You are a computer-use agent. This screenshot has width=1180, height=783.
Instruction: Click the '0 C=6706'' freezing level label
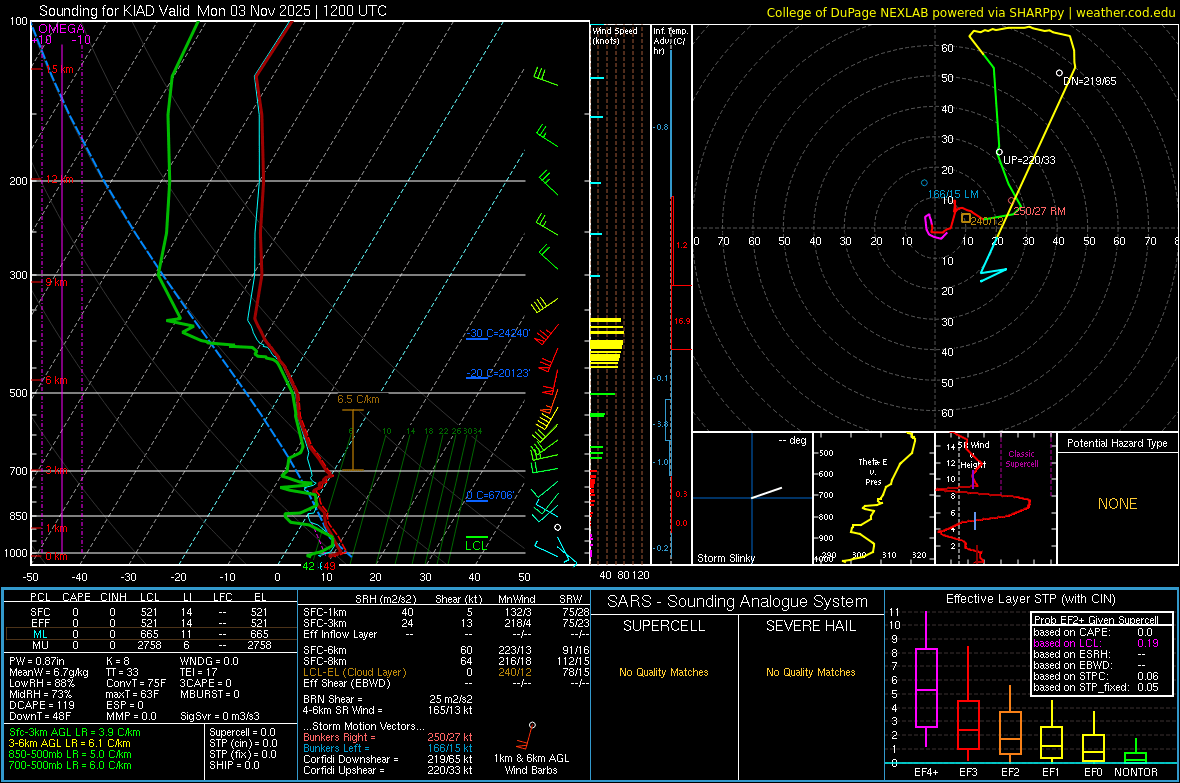point(490,495)
